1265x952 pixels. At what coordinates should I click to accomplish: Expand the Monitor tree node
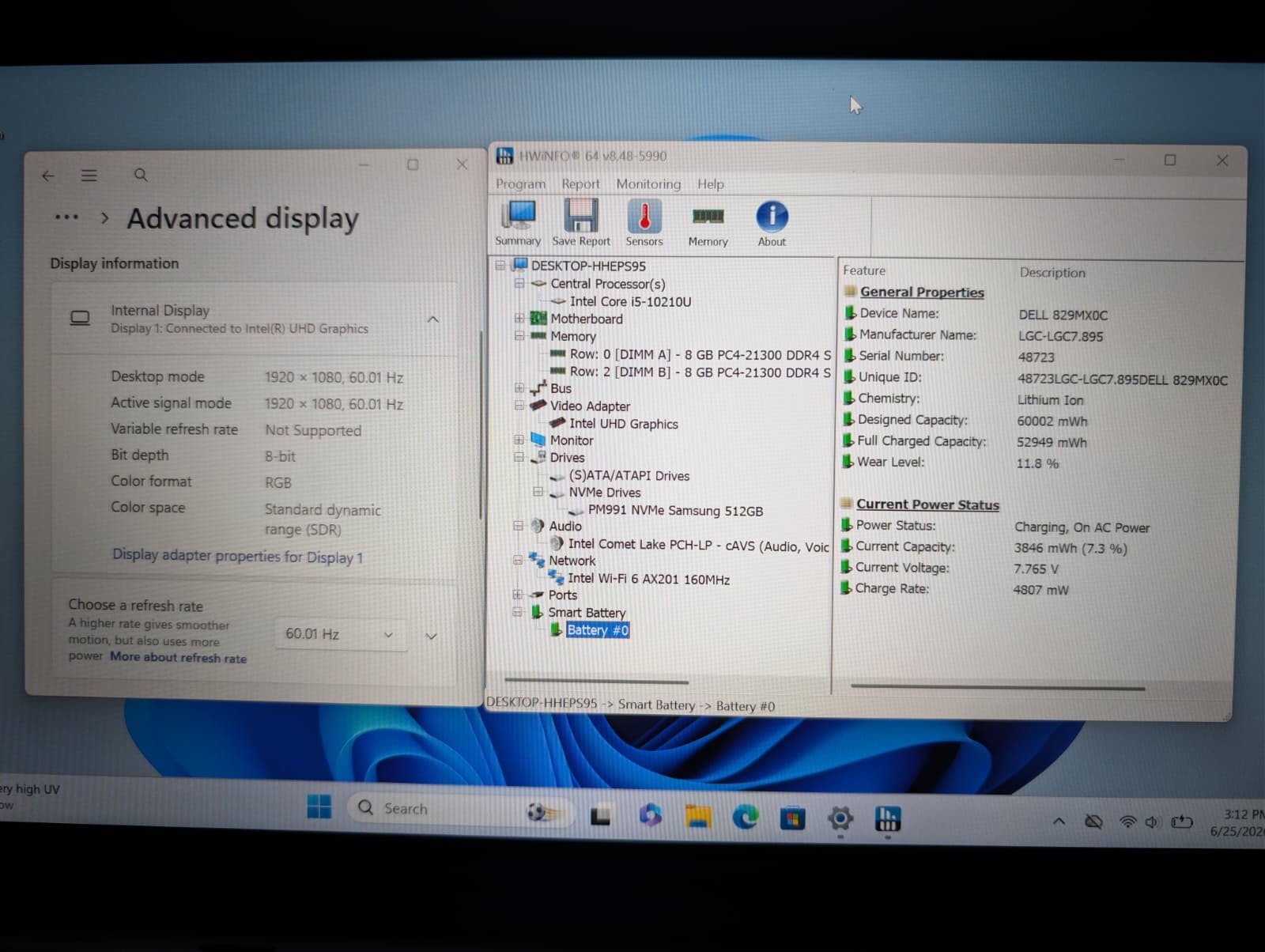point(519,440)
